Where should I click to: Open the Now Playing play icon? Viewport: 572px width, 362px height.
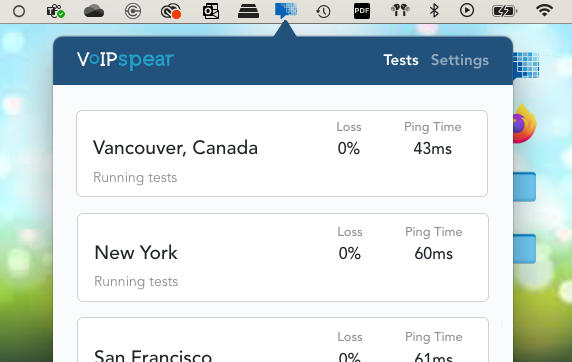pyautogui.click(x=467, y=11)
